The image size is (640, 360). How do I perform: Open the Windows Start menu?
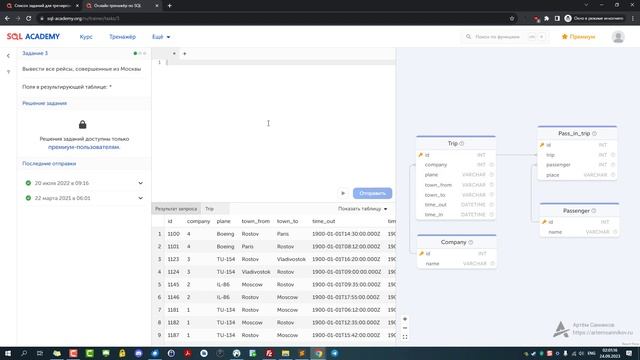coord(8,353)
